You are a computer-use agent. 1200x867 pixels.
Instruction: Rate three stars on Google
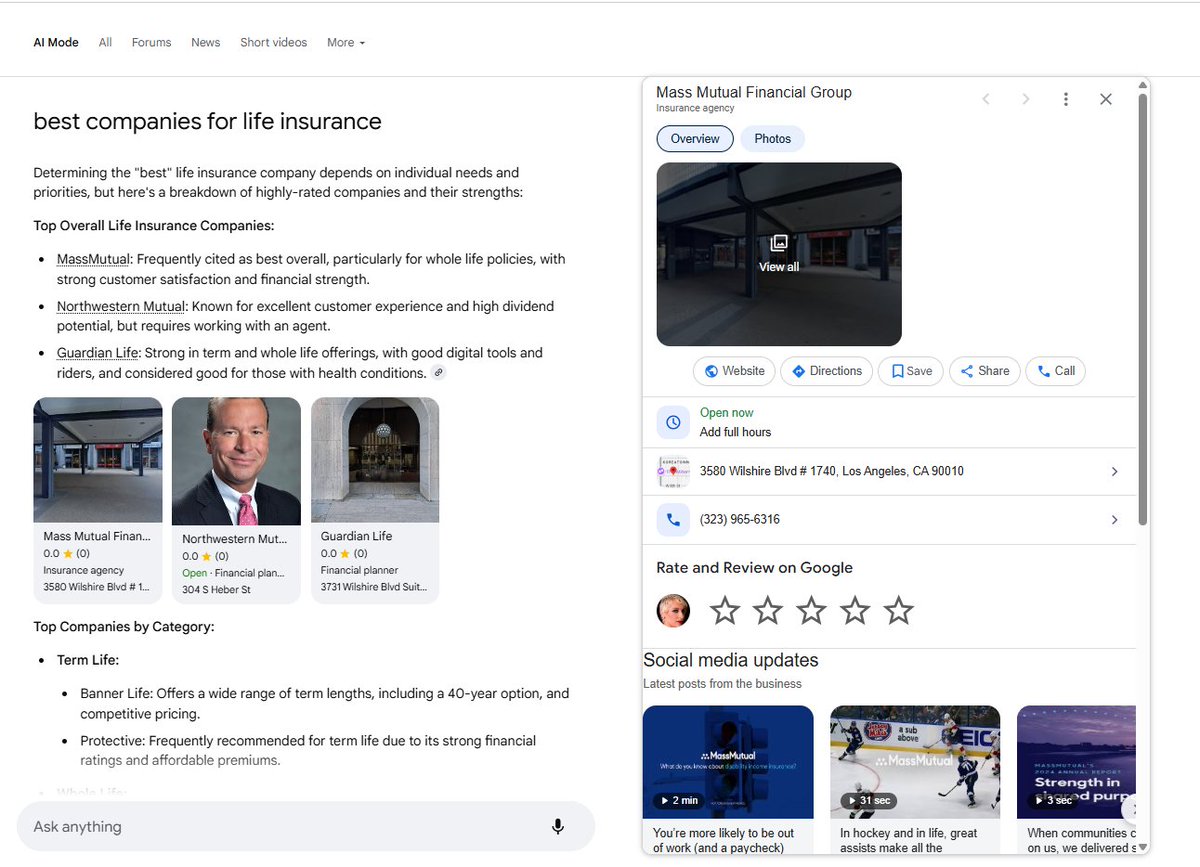click(x=811, y=610)
